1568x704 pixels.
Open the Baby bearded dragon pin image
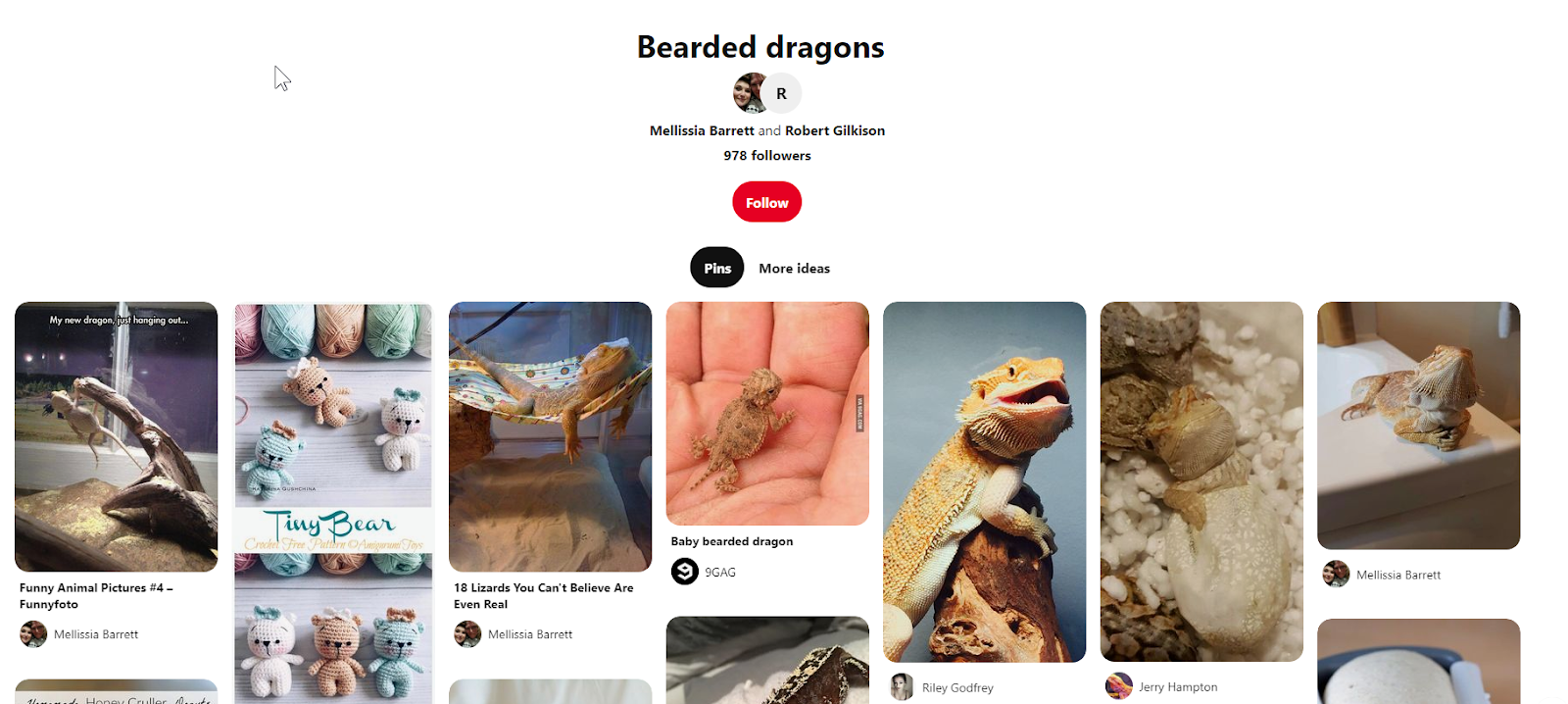pos(767,414)
